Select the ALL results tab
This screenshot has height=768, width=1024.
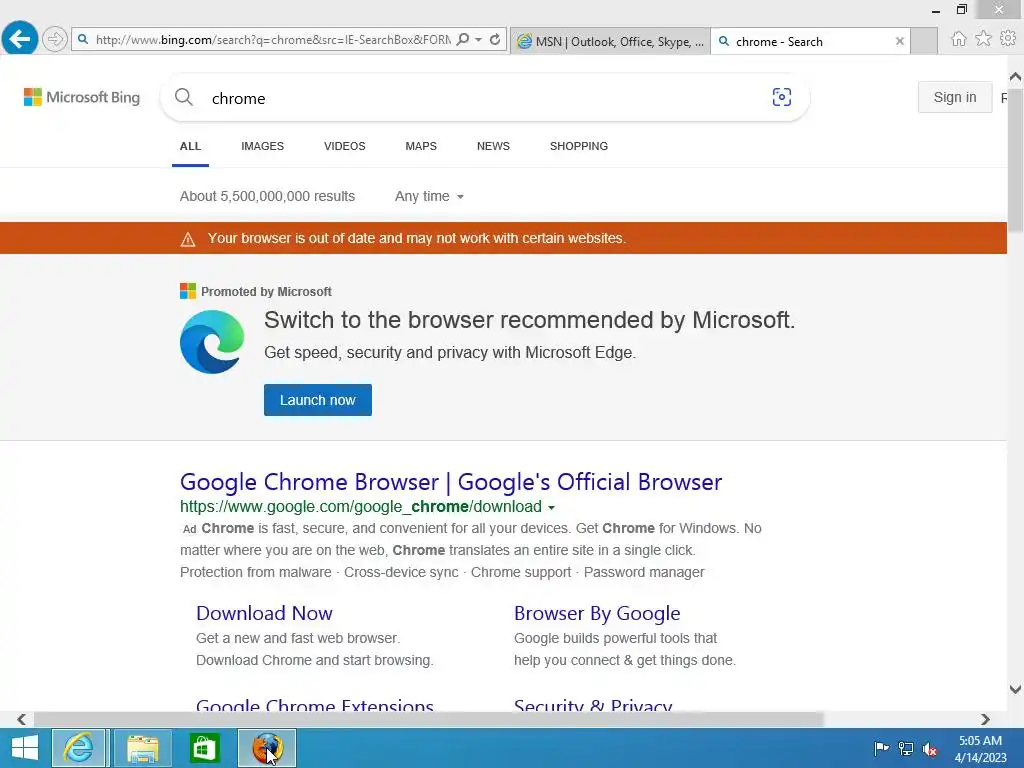[x=190, y=146]
